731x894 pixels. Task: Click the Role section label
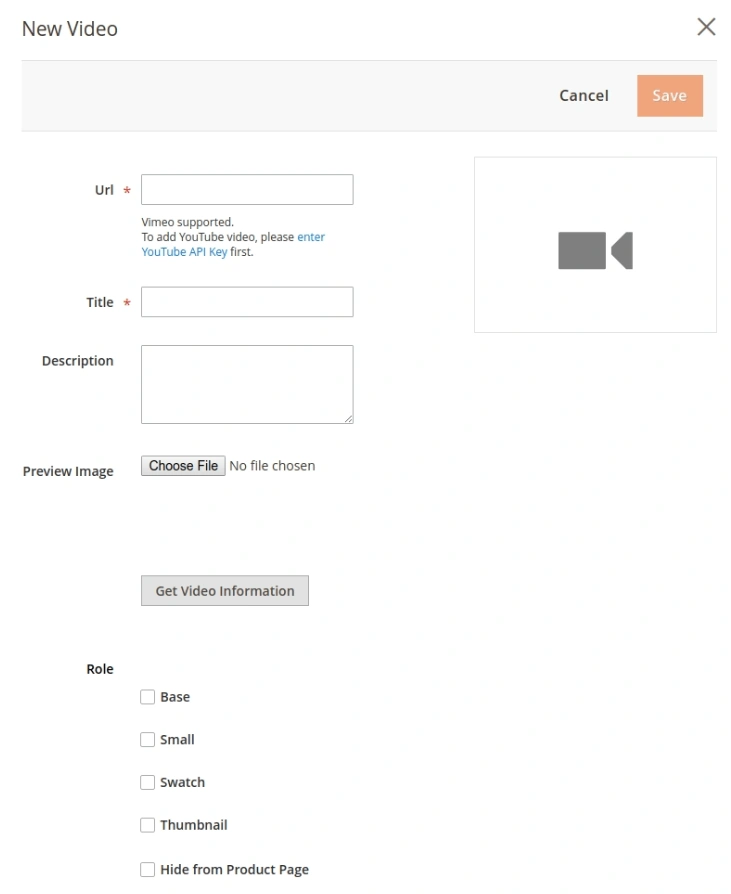[x=100, y=669]
